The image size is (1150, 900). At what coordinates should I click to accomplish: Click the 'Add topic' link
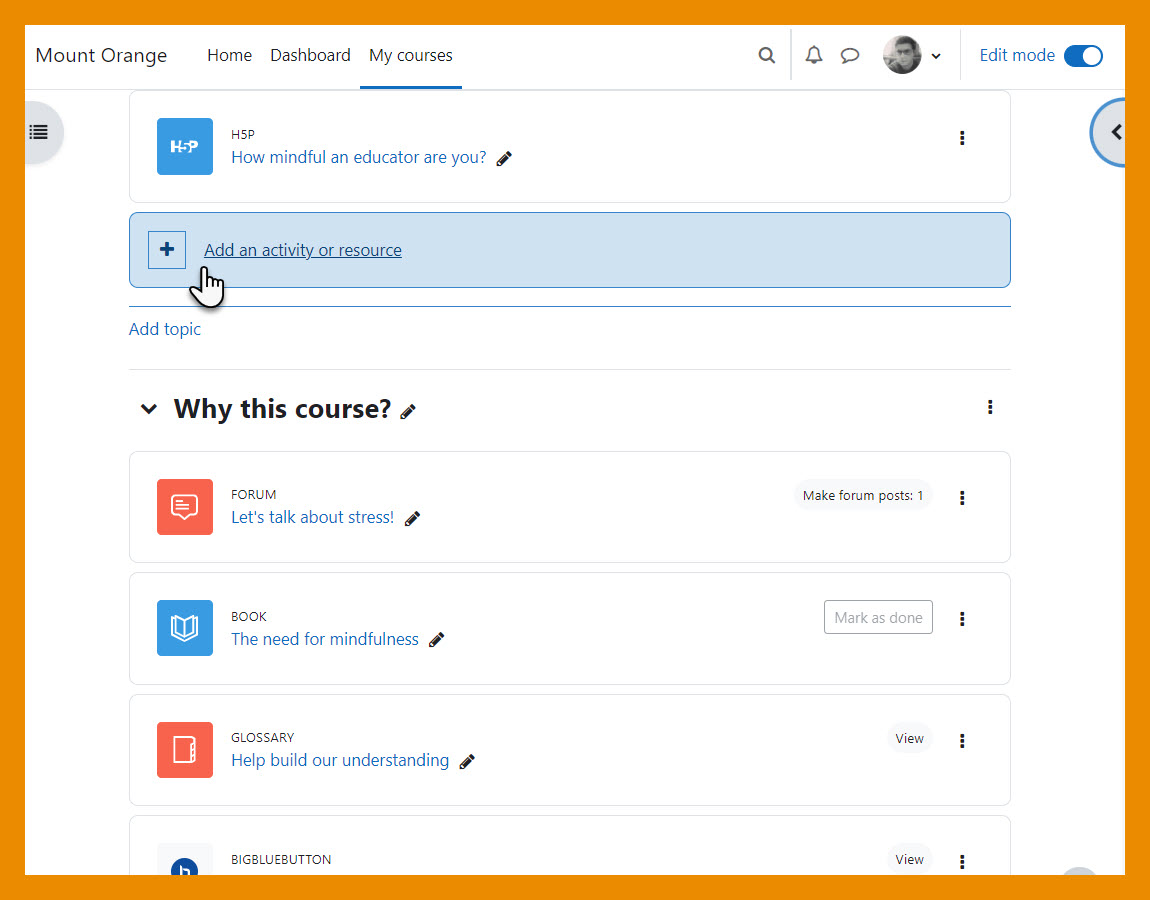165,329
